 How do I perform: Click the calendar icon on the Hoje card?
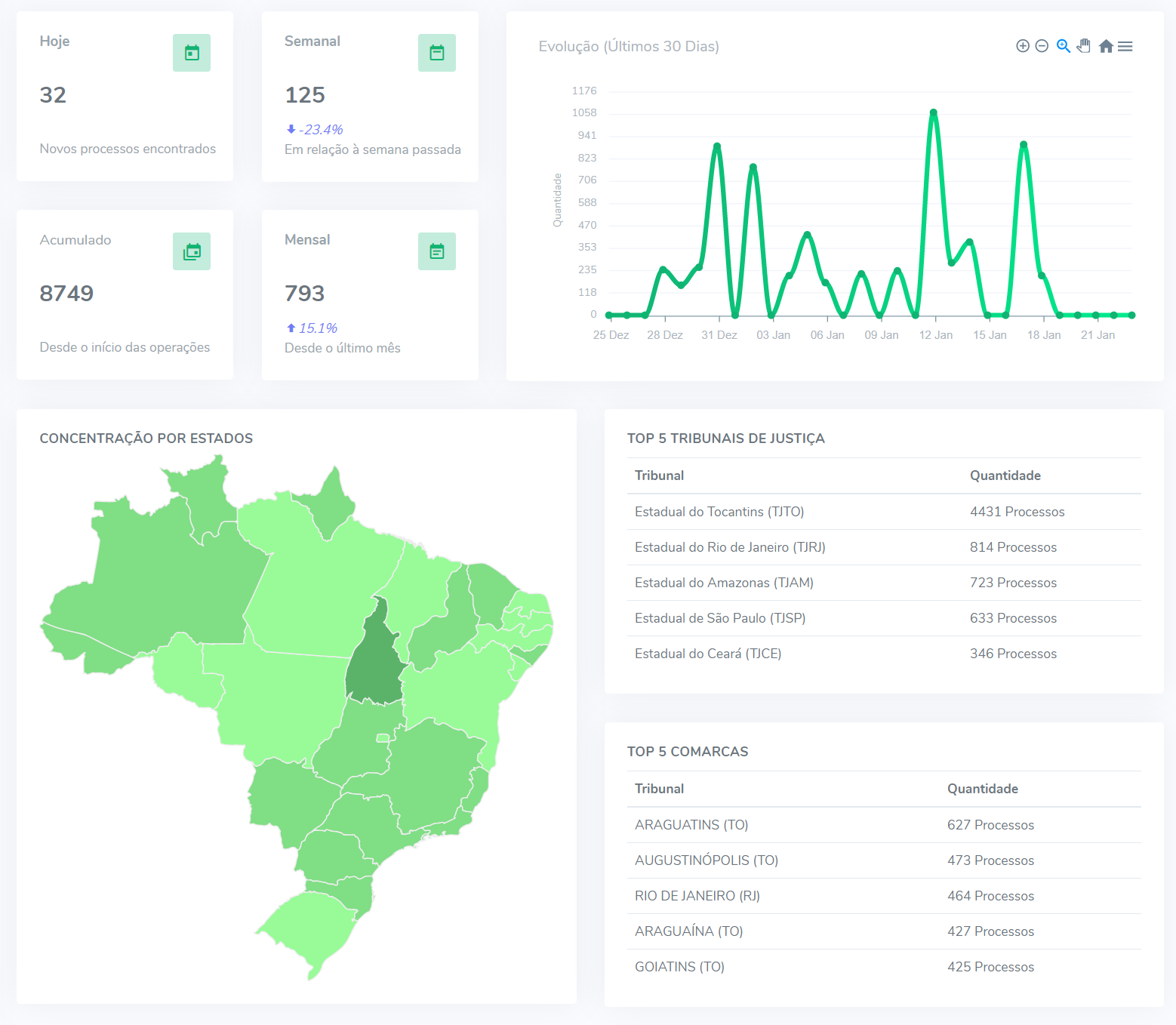[x=191, y=52]
